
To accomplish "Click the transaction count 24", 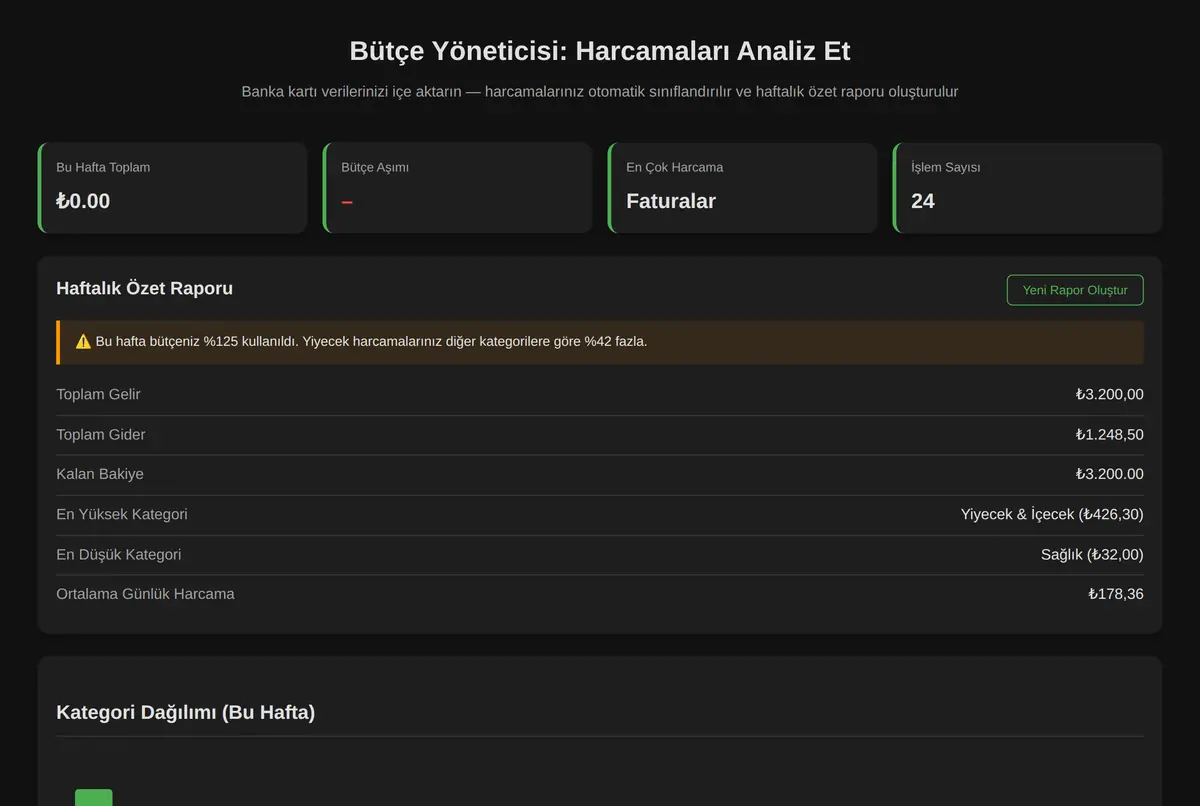I will tap(923, 201).
